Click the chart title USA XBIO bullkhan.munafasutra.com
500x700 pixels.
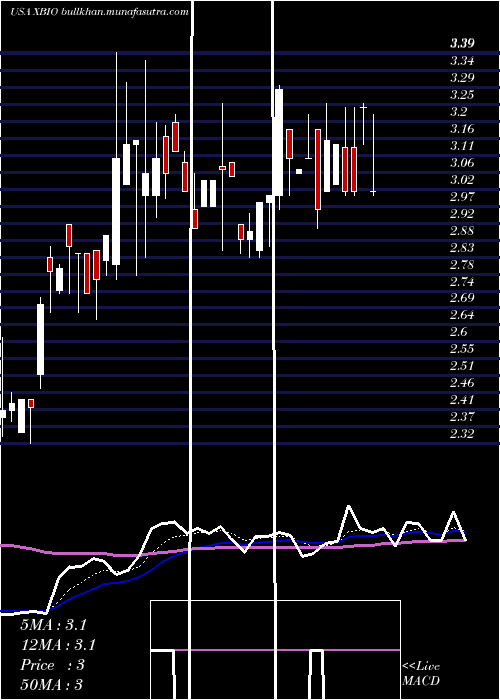coord(99,12)
